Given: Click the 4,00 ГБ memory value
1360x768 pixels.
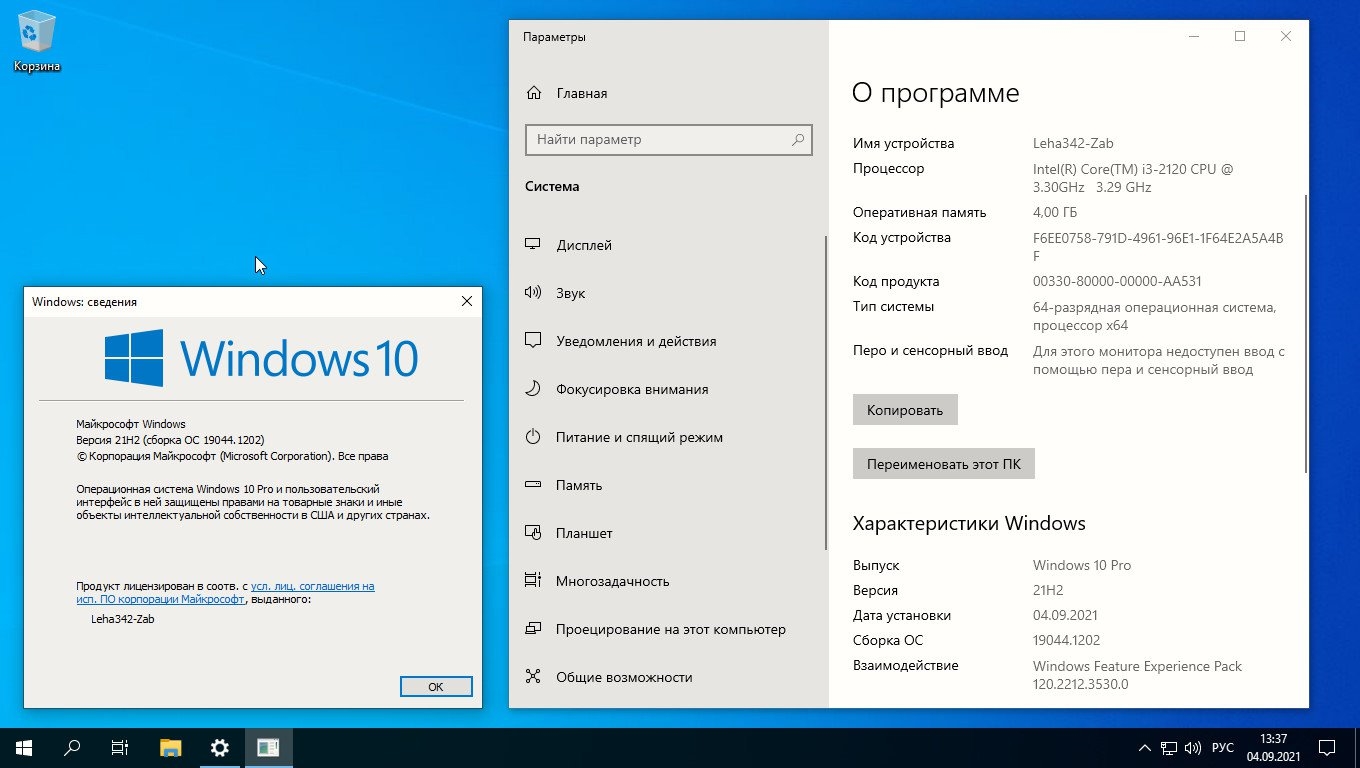Looking at the screenshot, I should point(1055,212).
